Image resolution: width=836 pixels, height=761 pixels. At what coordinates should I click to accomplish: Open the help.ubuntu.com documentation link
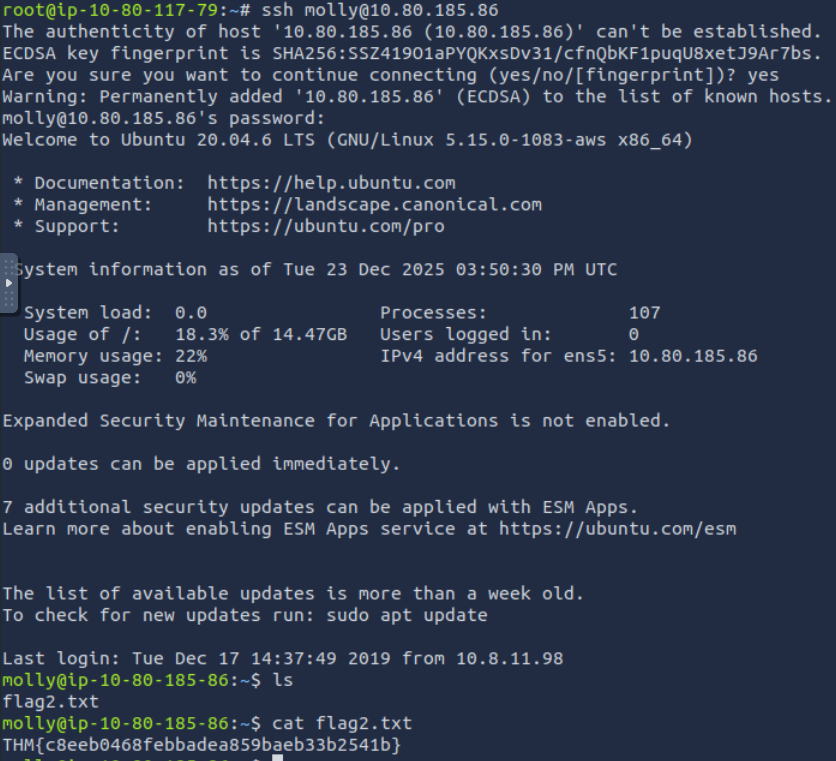pyautogui.click(x=331, y=183)
